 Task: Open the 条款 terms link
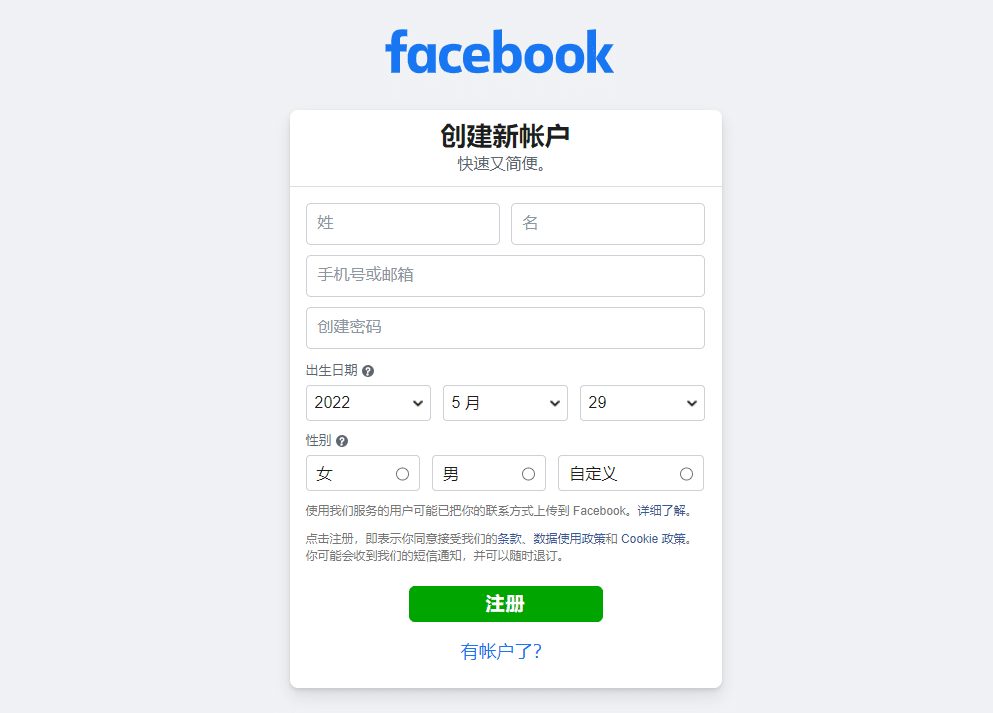pos(509,539)
